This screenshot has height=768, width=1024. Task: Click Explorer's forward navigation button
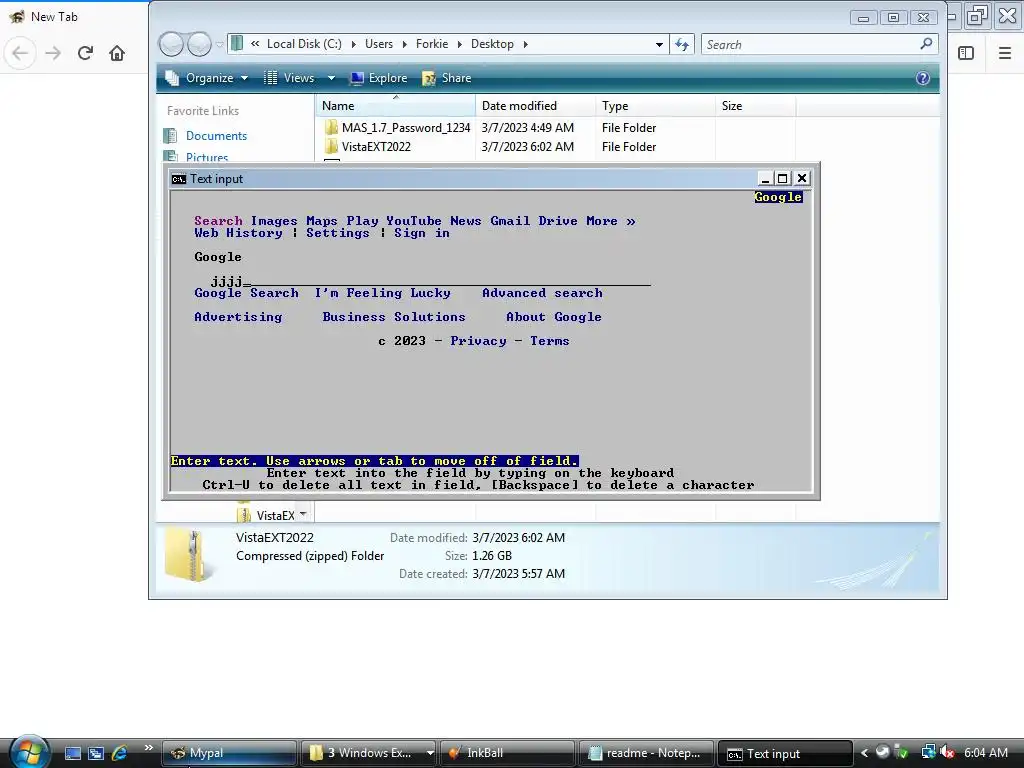tap(199, 44)
